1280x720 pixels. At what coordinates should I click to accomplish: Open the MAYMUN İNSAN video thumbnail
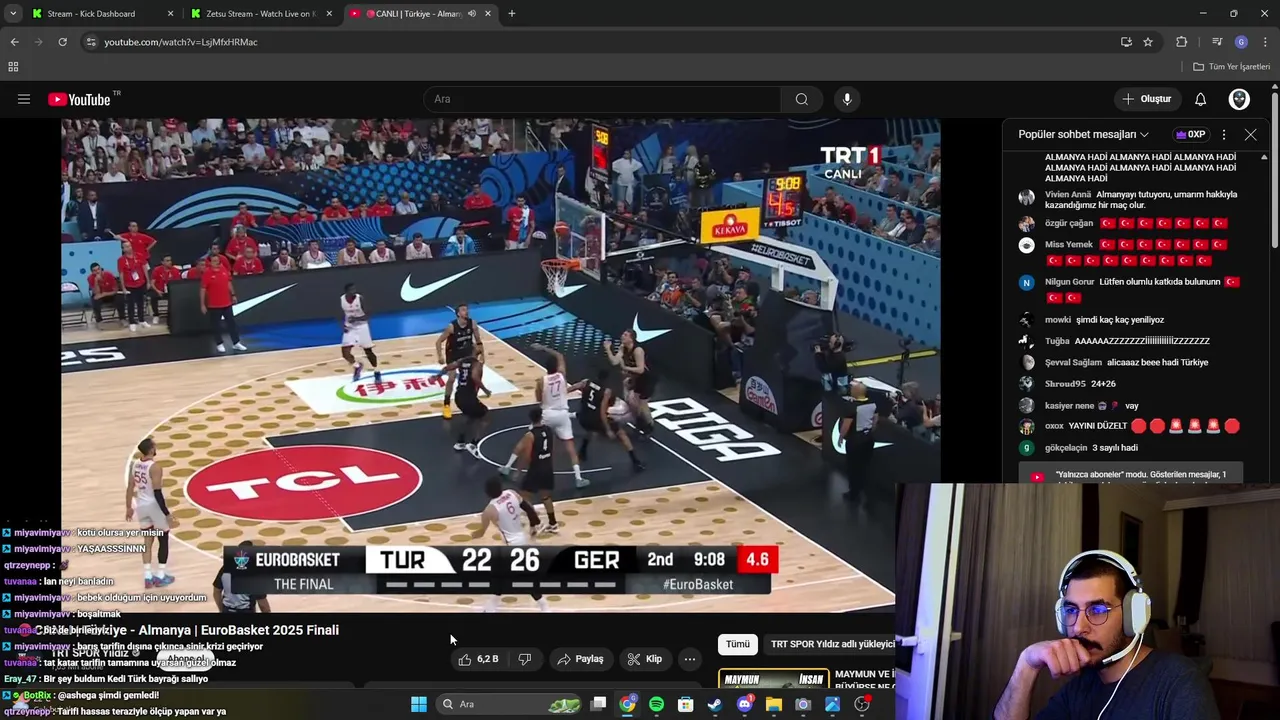pos(773,679)
